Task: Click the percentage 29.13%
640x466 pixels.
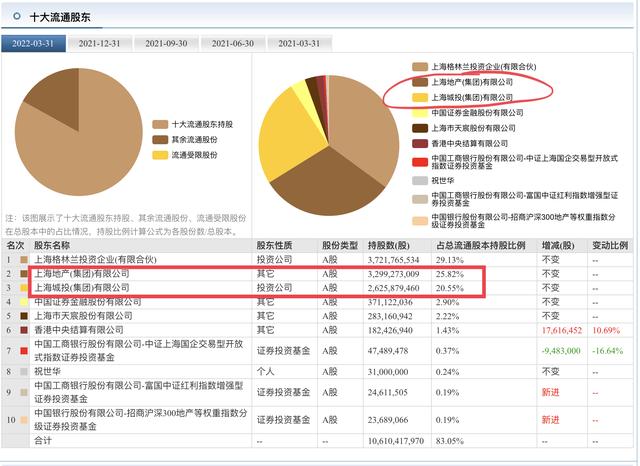Action: coord(449,260)
